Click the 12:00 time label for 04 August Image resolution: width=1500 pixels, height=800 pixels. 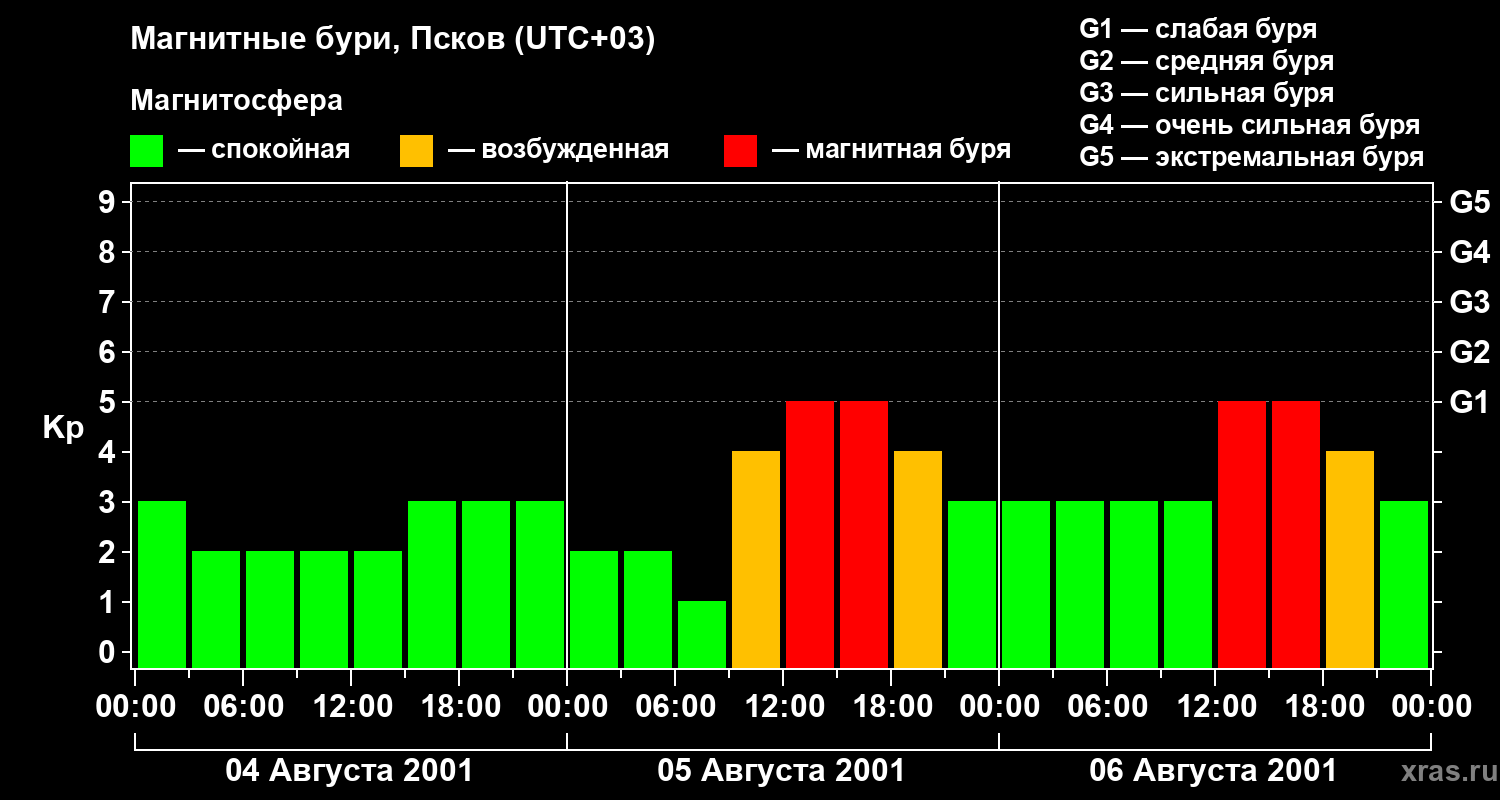[351, 707]
